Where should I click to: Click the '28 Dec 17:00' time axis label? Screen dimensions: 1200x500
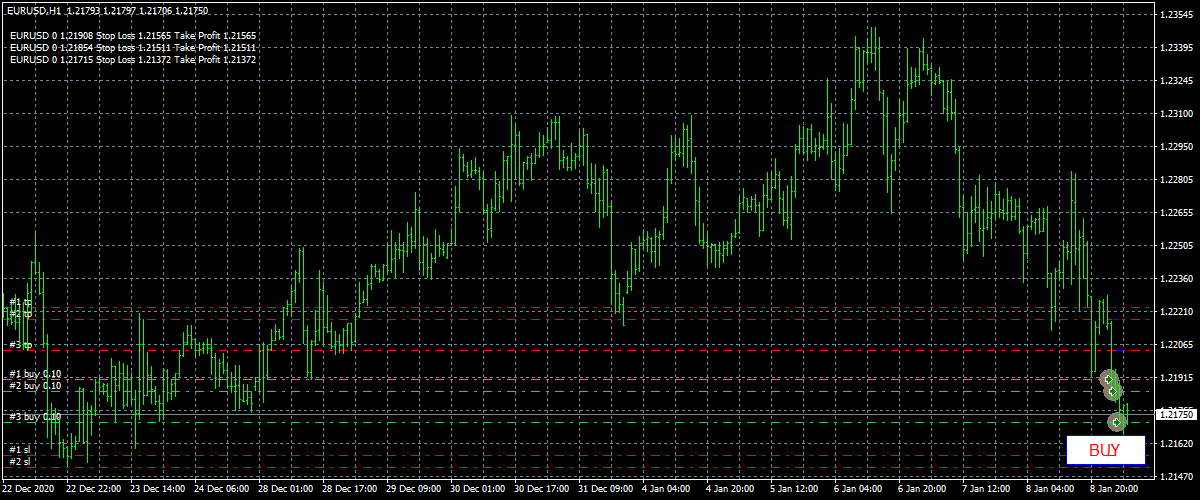(350, 490)
